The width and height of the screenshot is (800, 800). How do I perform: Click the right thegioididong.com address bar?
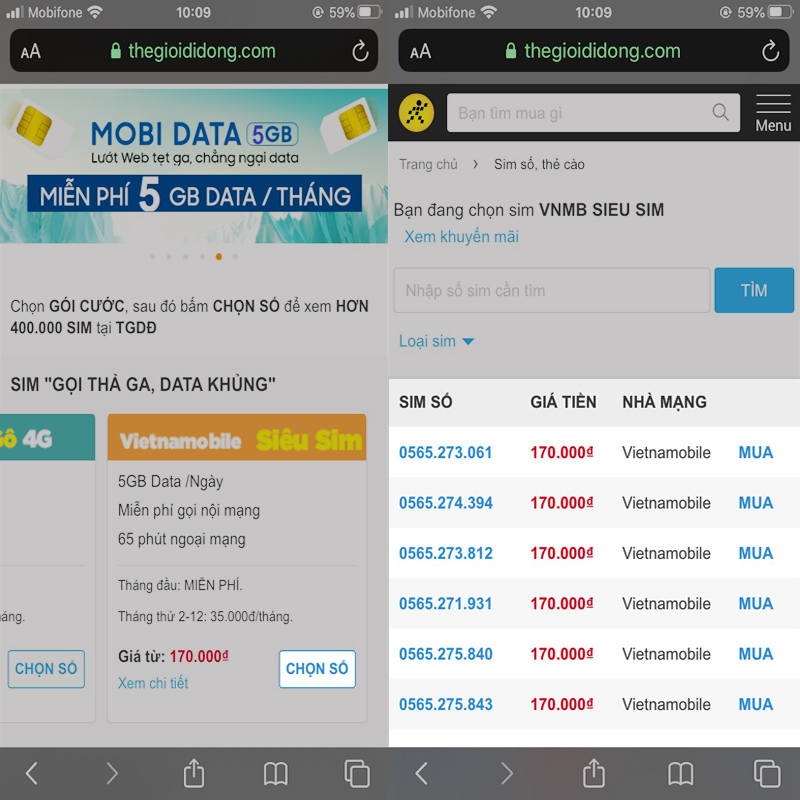click(x=594, y=51)
